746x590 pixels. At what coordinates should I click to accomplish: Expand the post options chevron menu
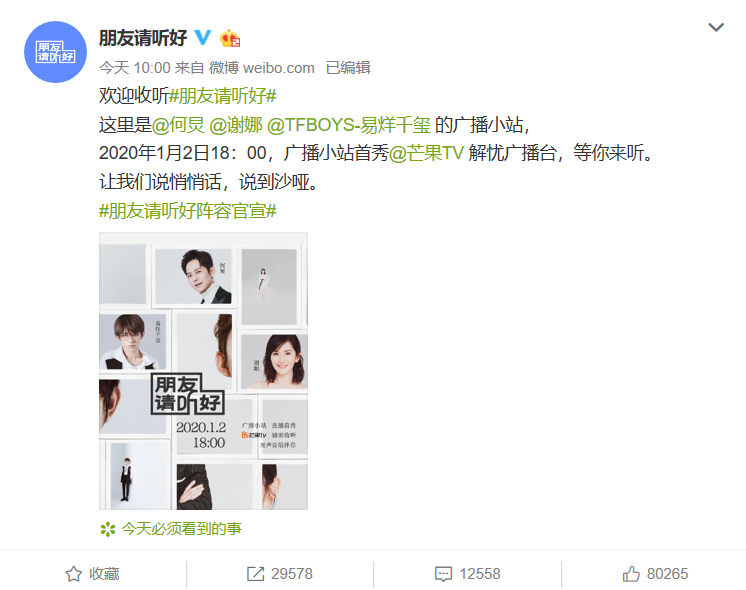(x=716, y=28)
